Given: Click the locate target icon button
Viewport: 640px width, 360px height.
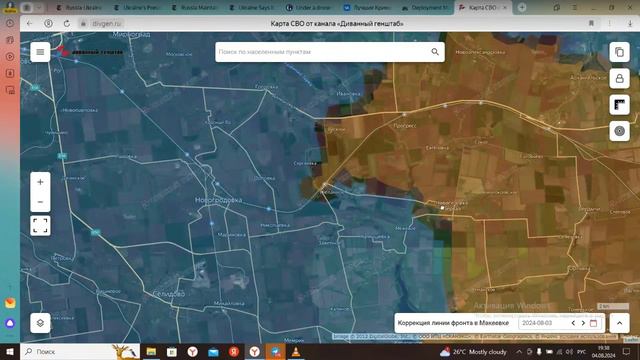Looking at the screenshot, I should click(619, 131).
